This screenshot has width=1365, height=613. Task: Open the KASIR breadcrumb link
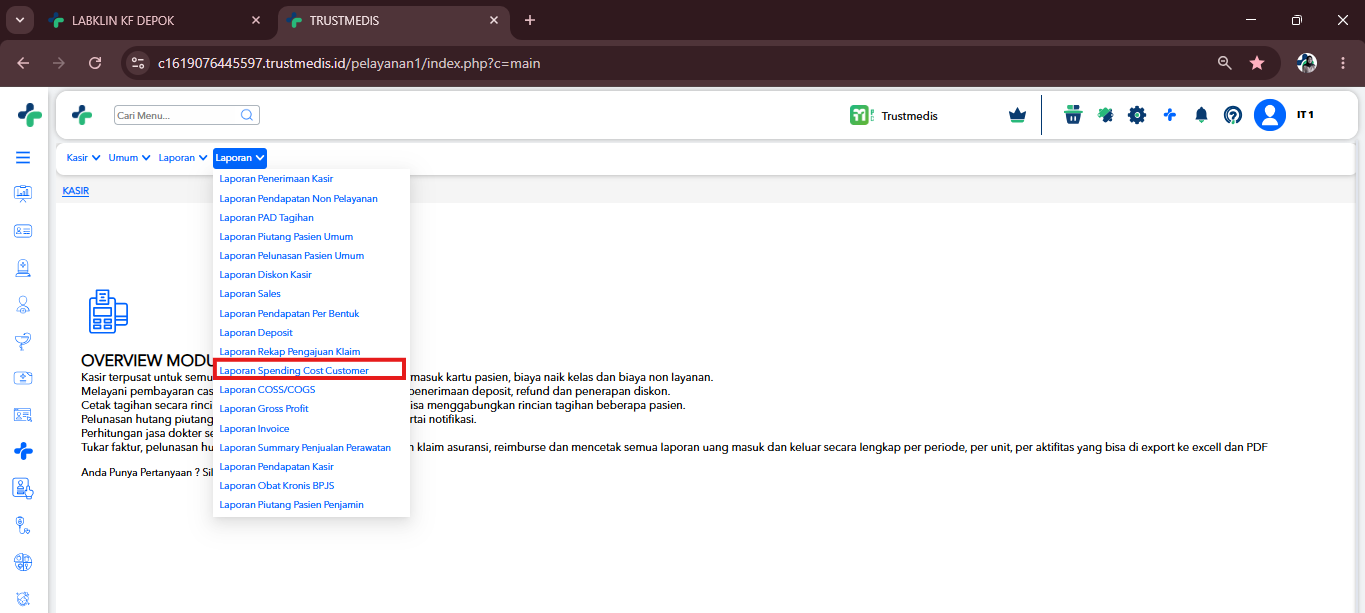tap(76, 190)
